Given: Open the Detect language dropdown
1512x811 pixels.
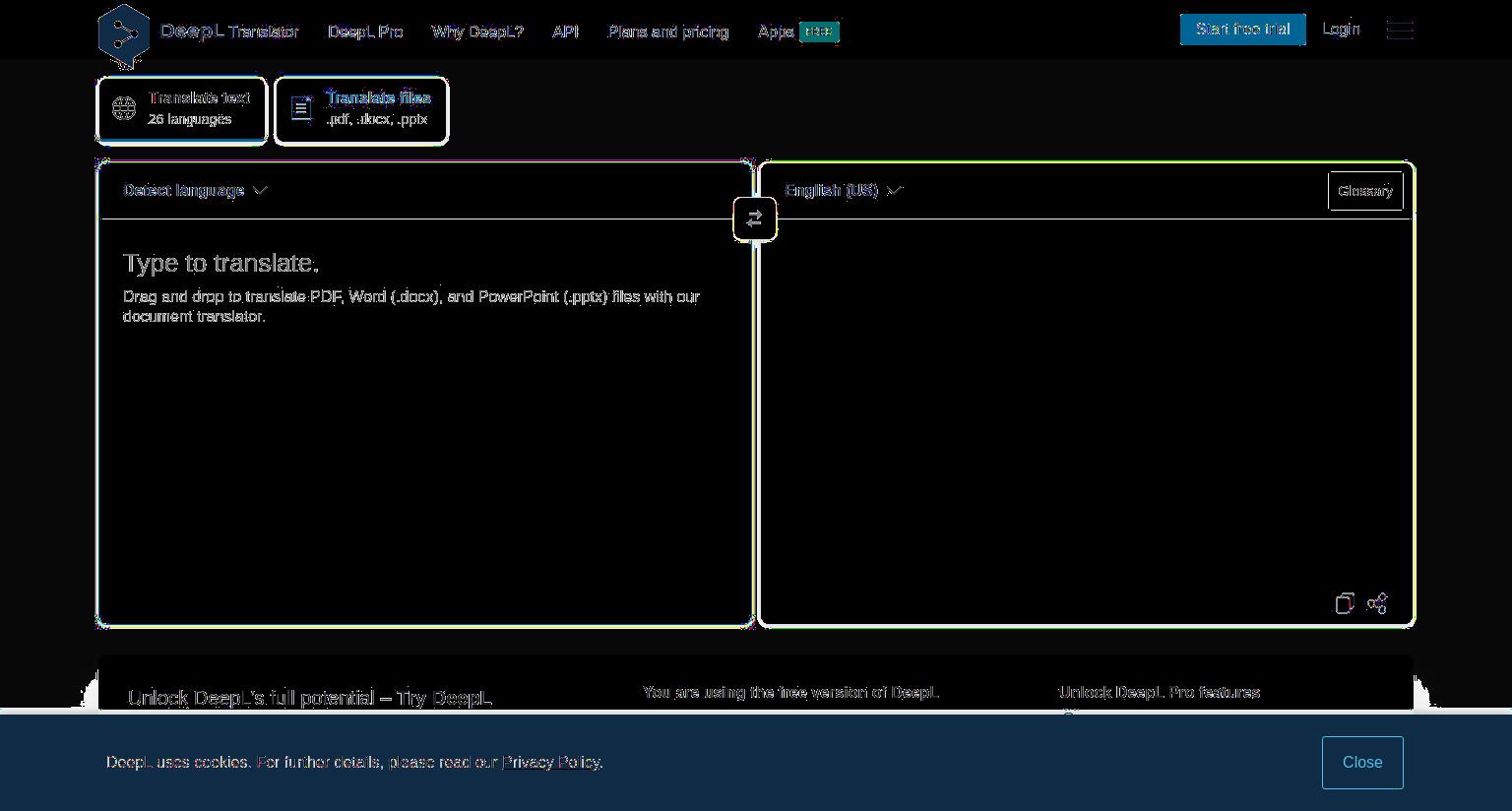Looking at the screenshot, I should [195, 190].
